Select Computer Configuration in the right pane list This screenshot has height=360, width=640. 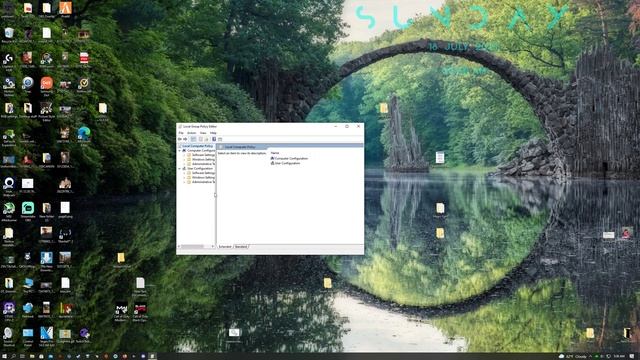pos(289,158)
